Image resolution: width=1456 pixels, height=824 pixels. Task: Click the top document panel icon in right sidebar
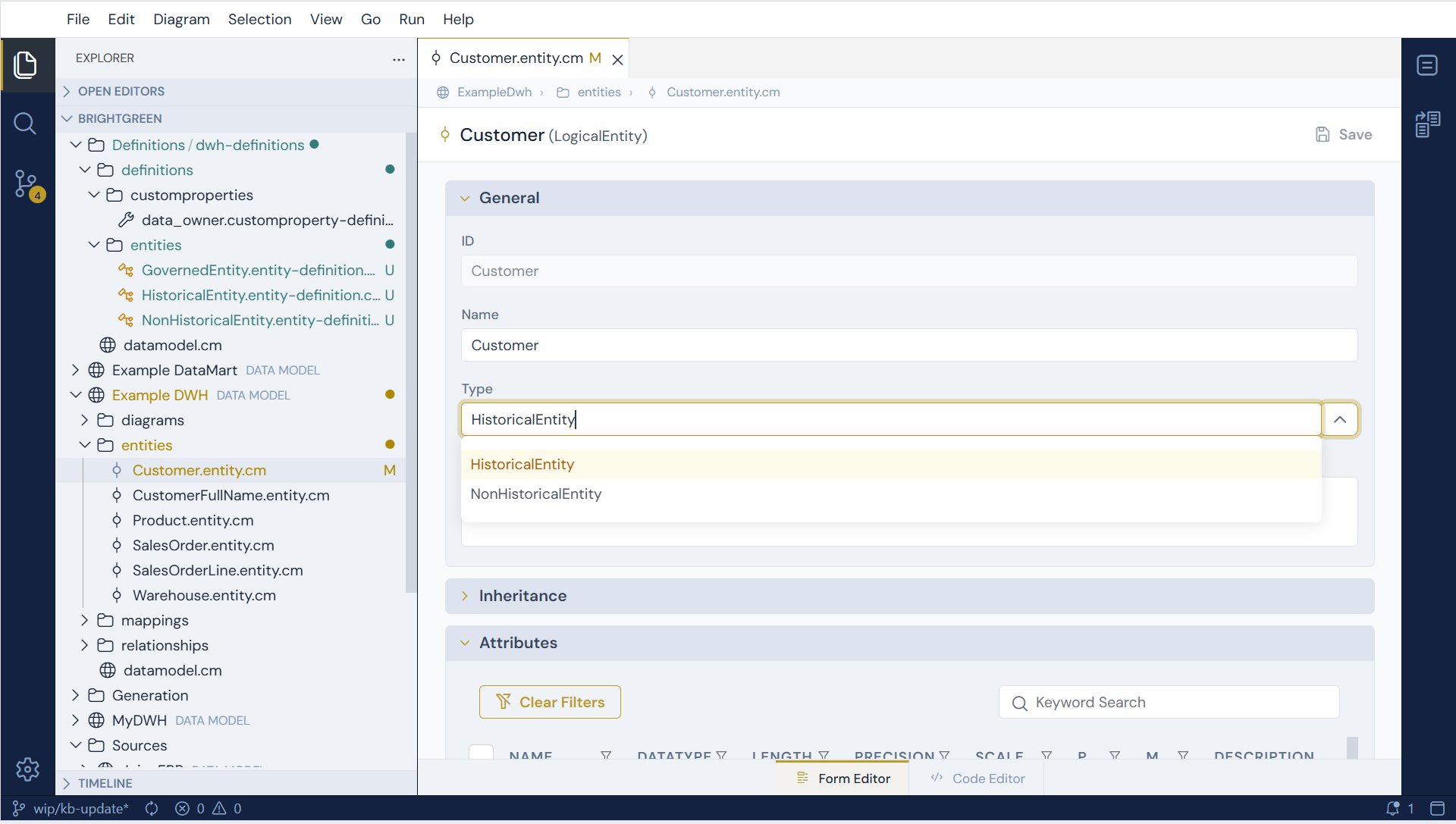[x=1427, y=65]
